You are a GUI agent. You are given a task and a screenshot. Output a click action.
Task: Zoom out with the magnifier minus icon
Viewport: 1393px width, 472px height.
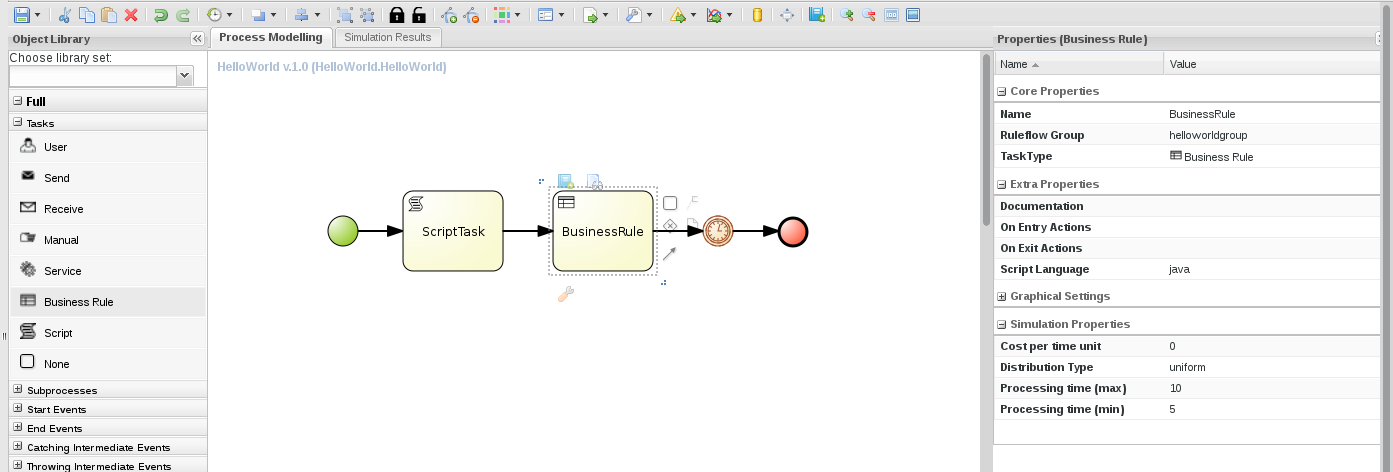[x=869, y=15]
